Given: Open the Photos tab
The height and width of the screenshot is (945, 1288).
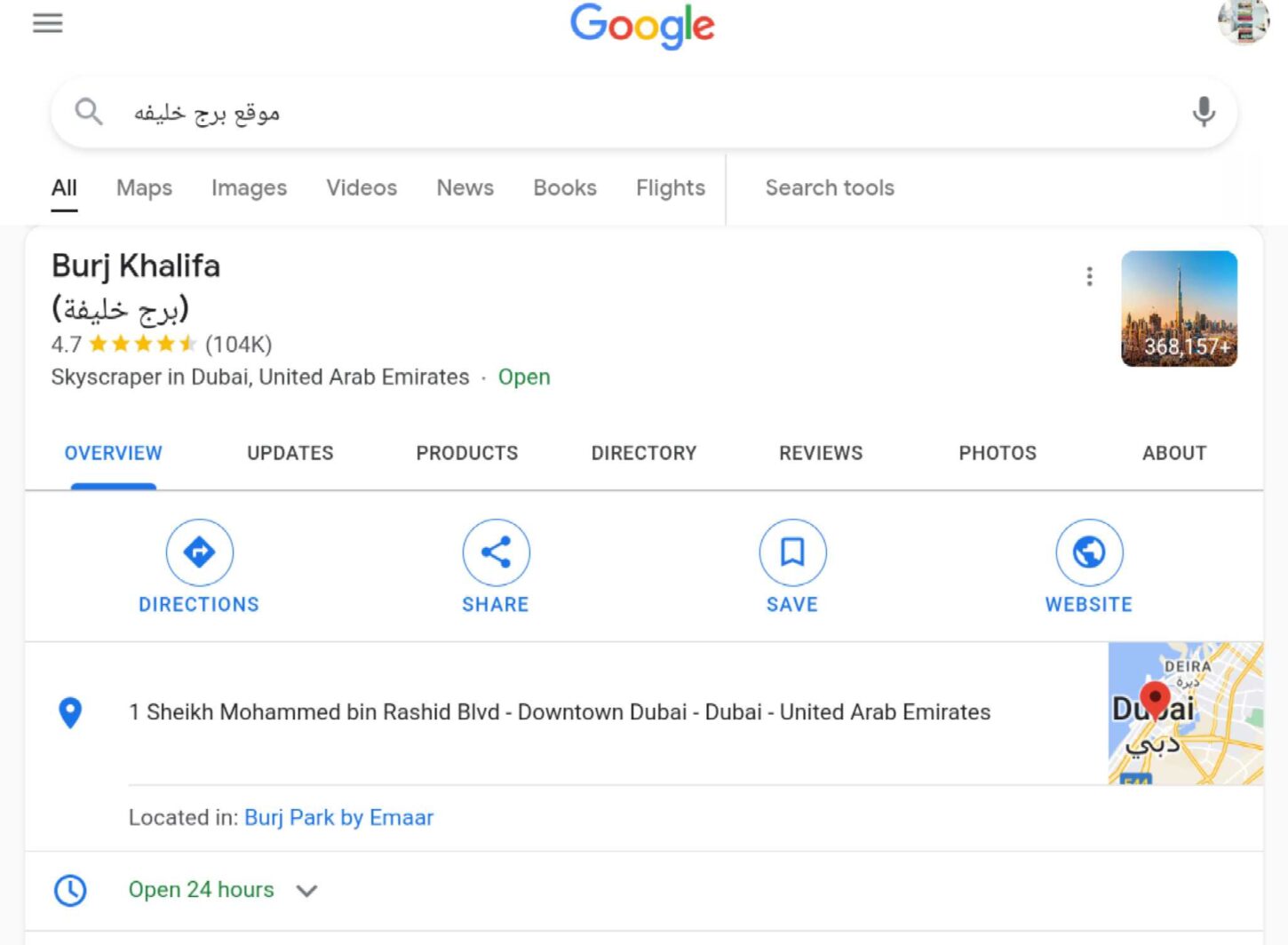Looking at the screenshot, I should [x=998, y=453].
